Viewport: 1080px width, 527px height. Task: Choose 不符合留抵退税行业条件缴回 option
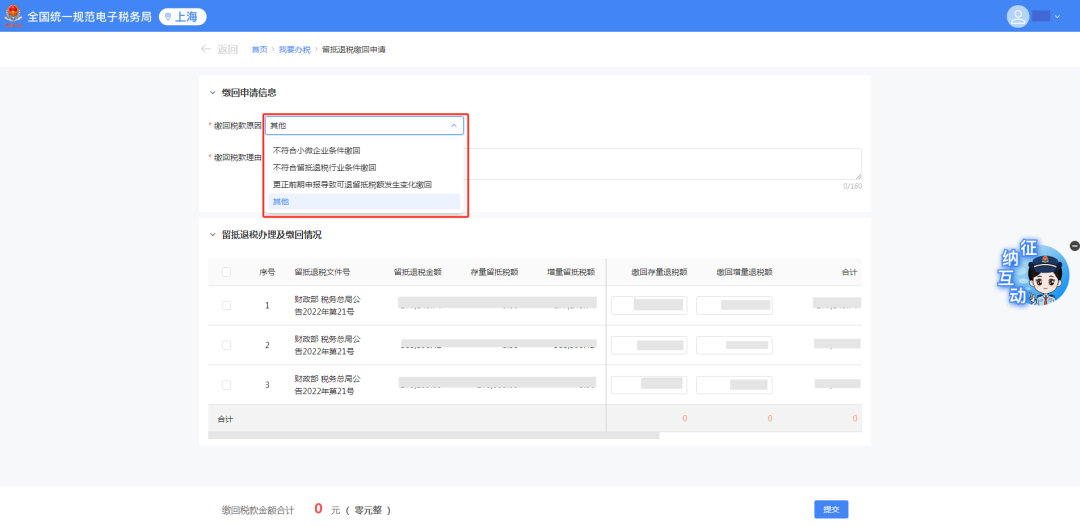click(x=324, y=167)
